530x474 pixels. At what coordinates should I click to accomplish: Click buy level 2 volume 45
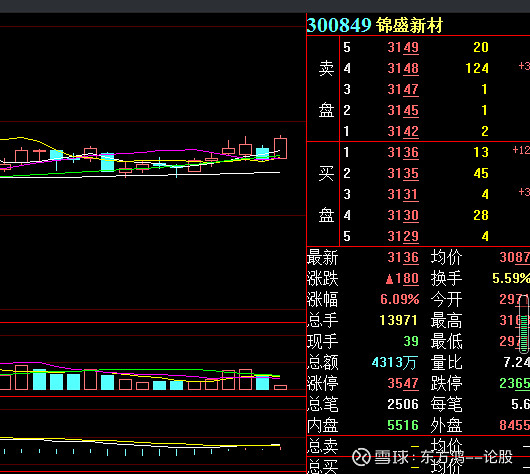point(481,173)
